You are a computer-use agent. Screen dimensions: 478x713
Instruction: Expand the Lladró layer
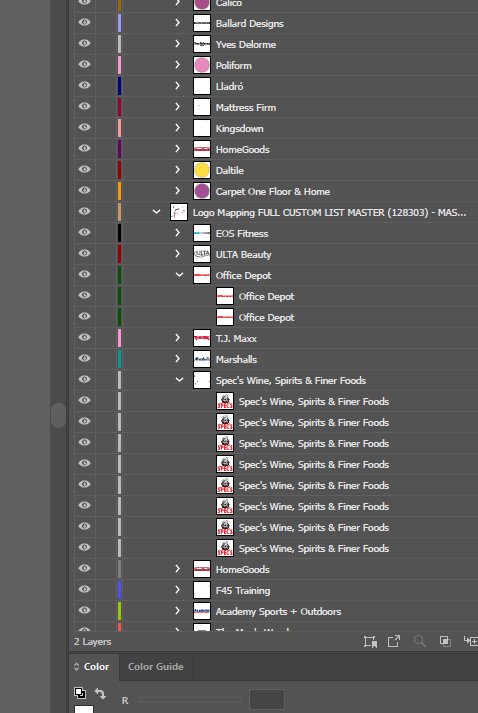click(x=178, y=86)
